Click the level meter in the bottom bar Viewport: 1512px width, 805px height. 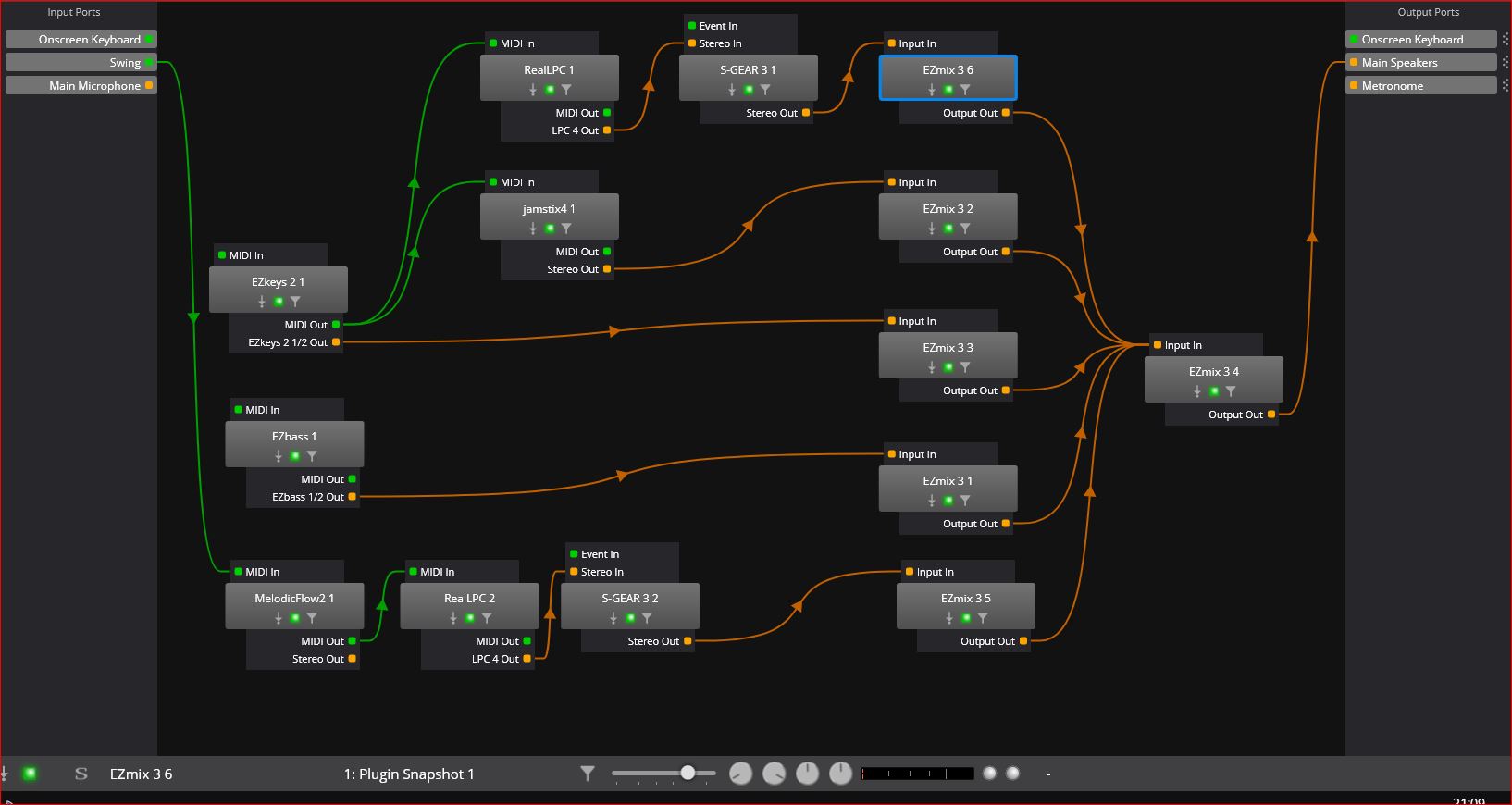(917, 774)
